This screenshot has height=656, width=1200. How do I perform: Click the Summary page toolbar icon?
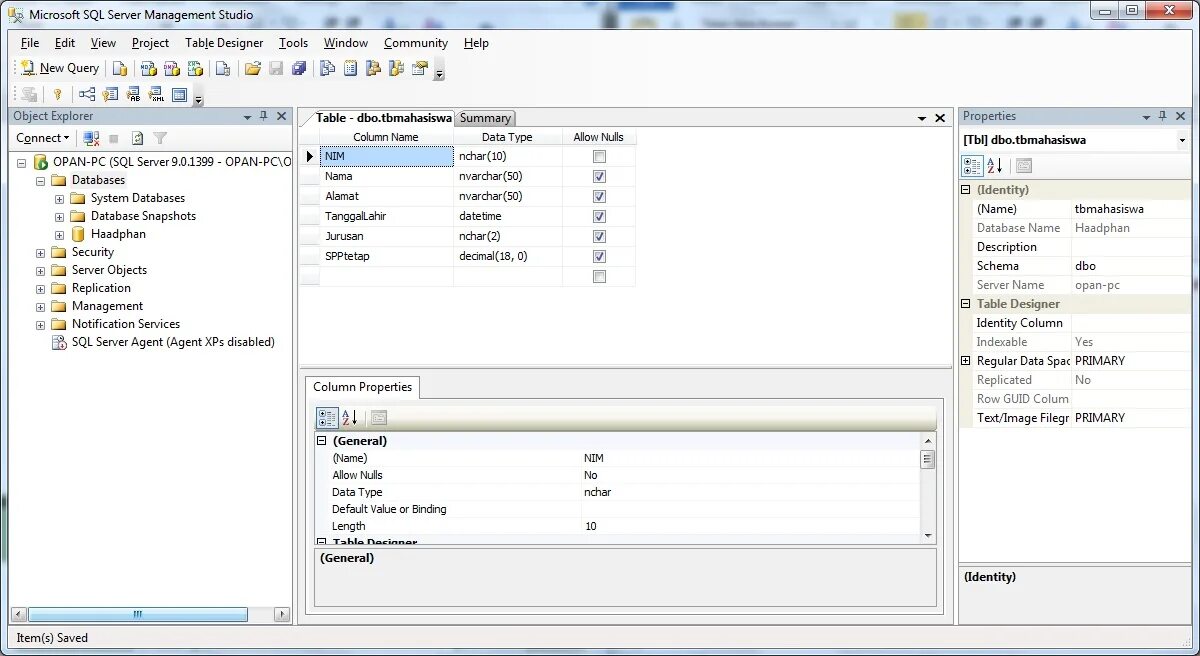351,68
